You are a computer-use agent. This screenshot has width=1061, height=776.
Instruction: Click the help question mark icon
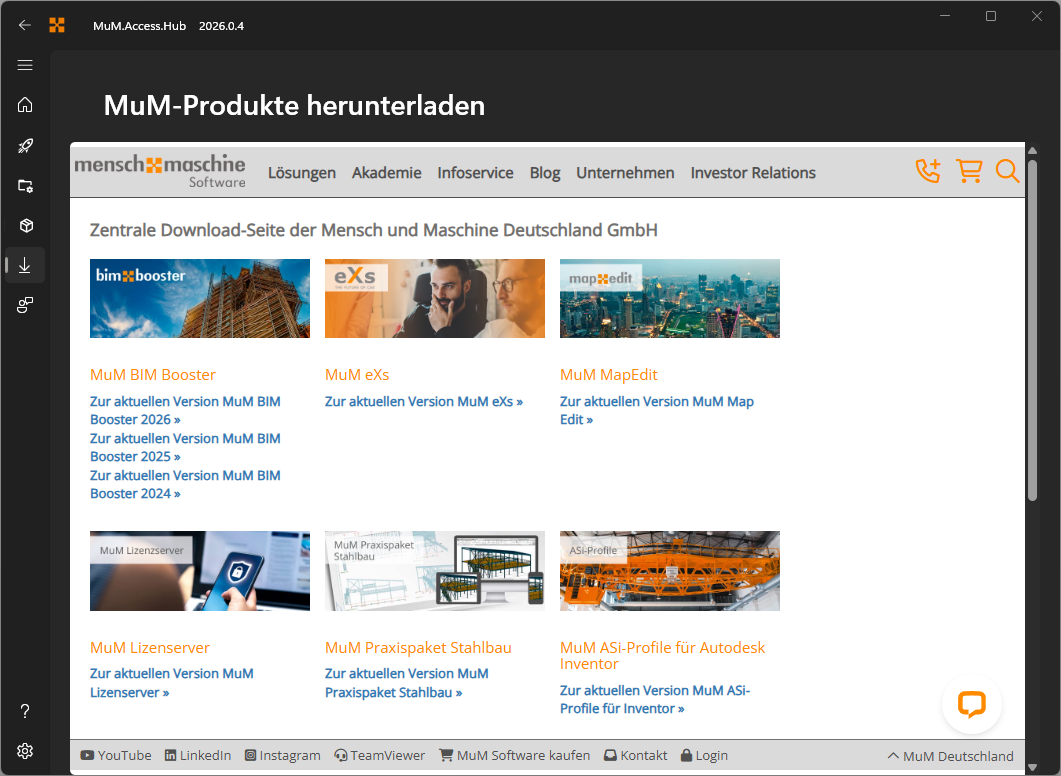[x=25, y=711]
